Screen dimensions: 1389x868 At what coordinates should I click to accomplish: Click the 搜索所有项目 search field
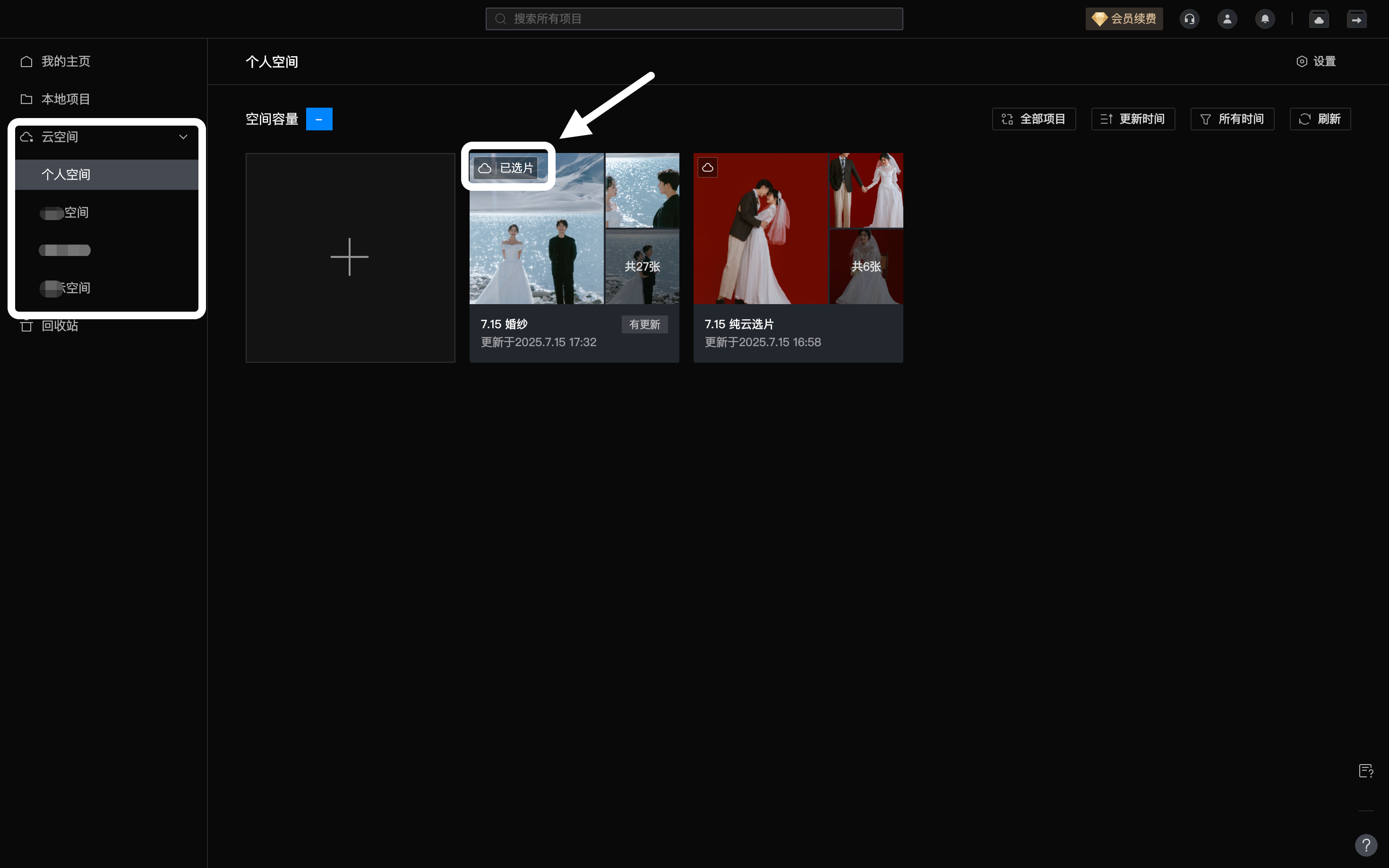click(694, 19)
